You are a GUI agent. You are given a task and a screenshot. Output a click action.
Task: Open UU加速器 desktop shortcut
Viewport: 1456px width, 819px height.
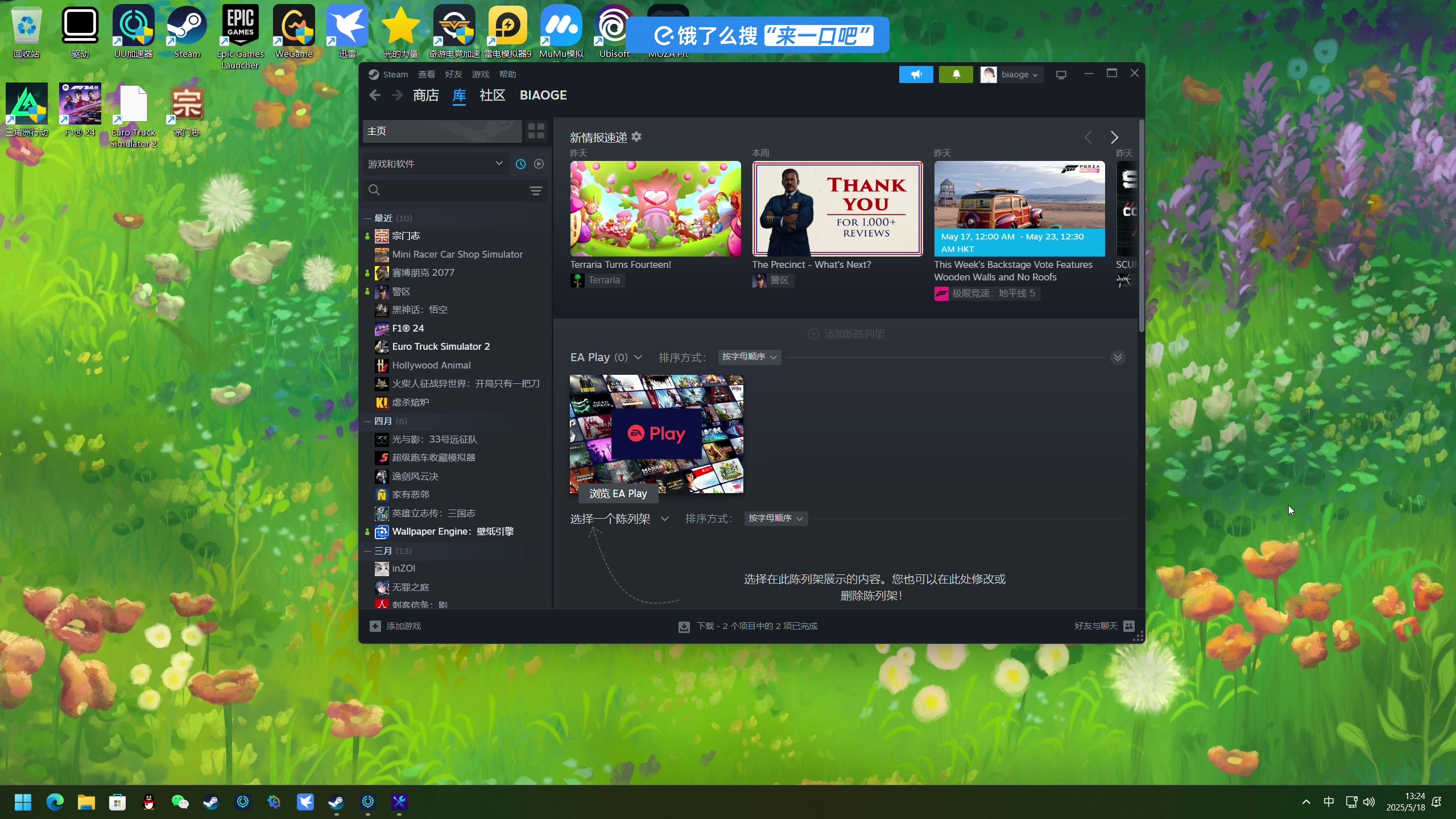click(134, 32)
